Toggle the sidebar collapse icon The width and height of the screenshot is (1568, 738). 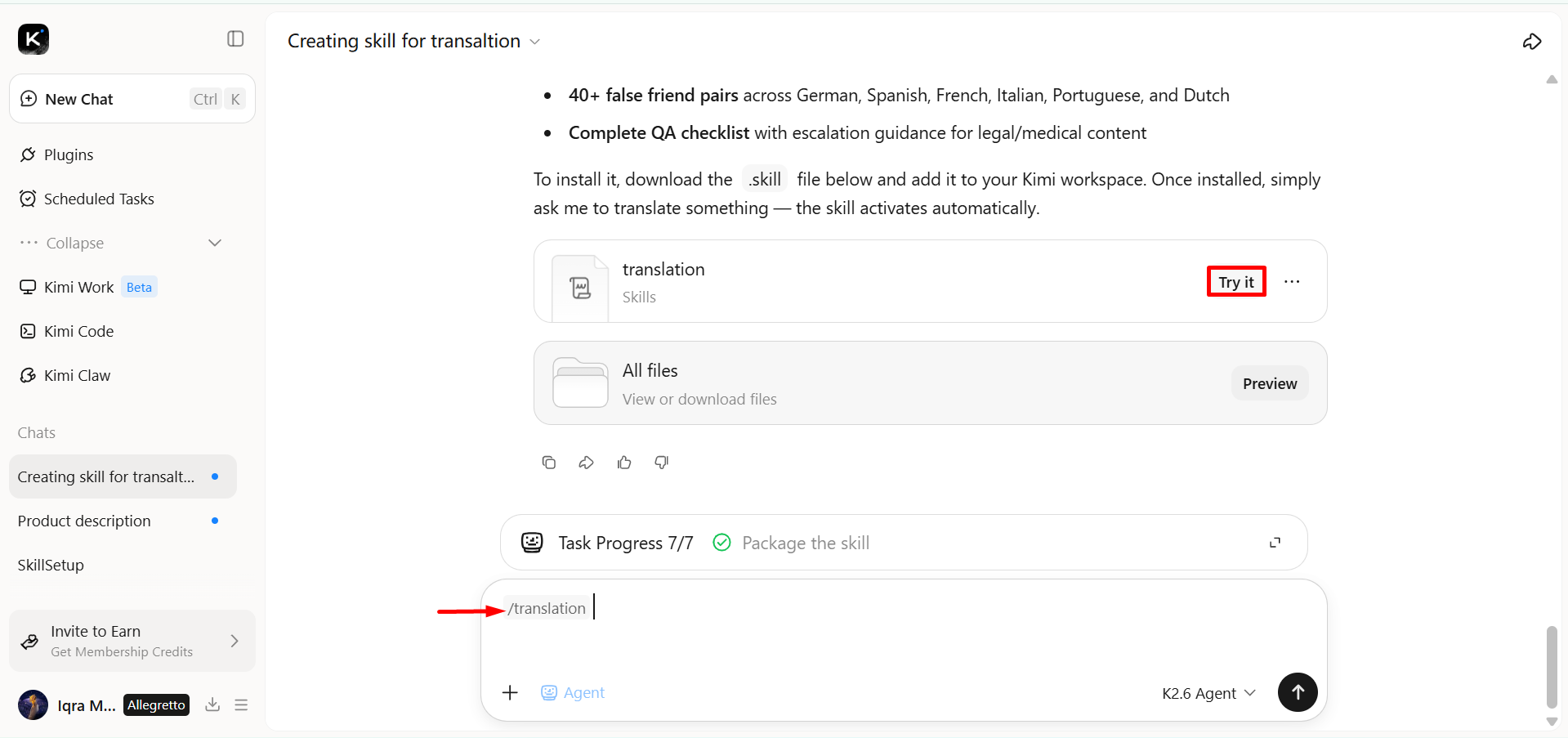[x=235, y=38]
